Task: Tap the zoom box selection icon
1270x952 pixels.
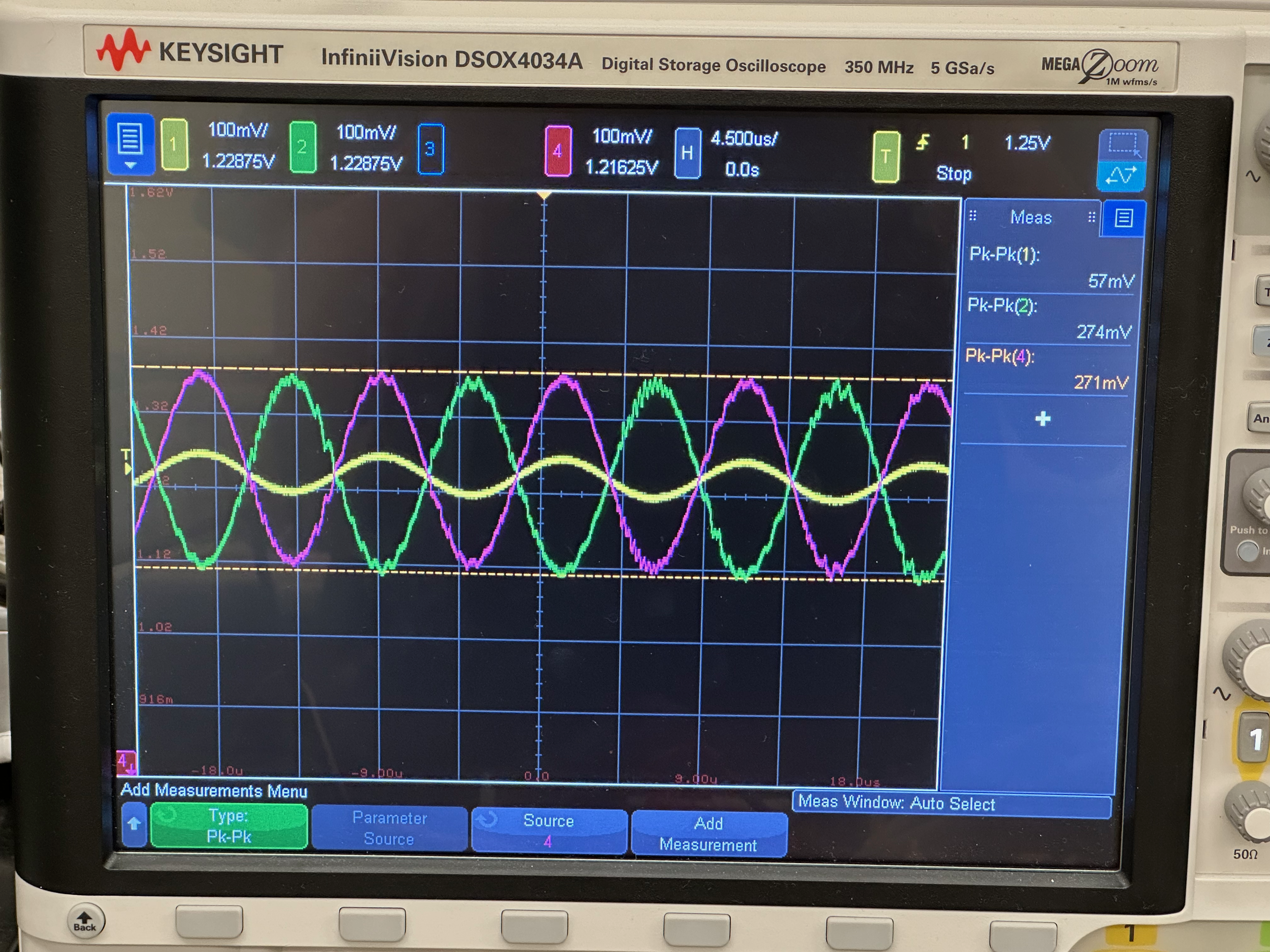Action: coord(1123,145)
